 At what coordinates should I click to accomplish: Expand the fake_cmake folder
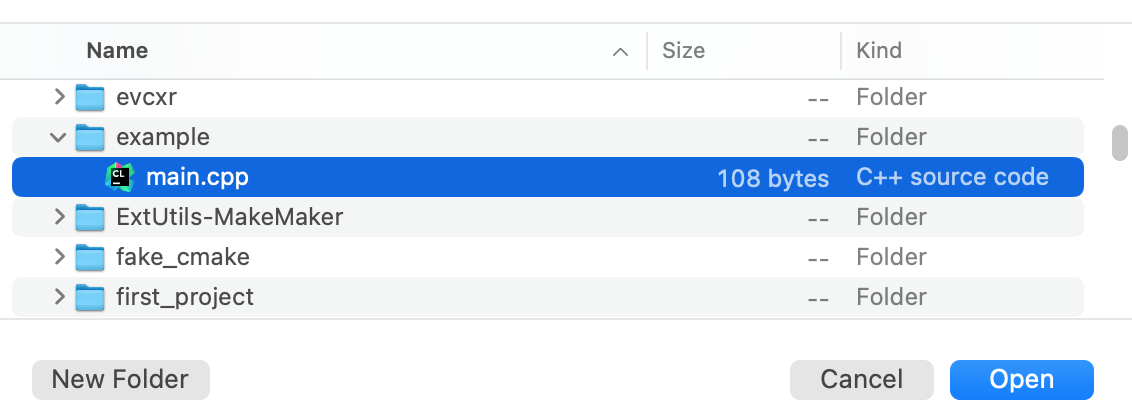click(x=59, y=257)
